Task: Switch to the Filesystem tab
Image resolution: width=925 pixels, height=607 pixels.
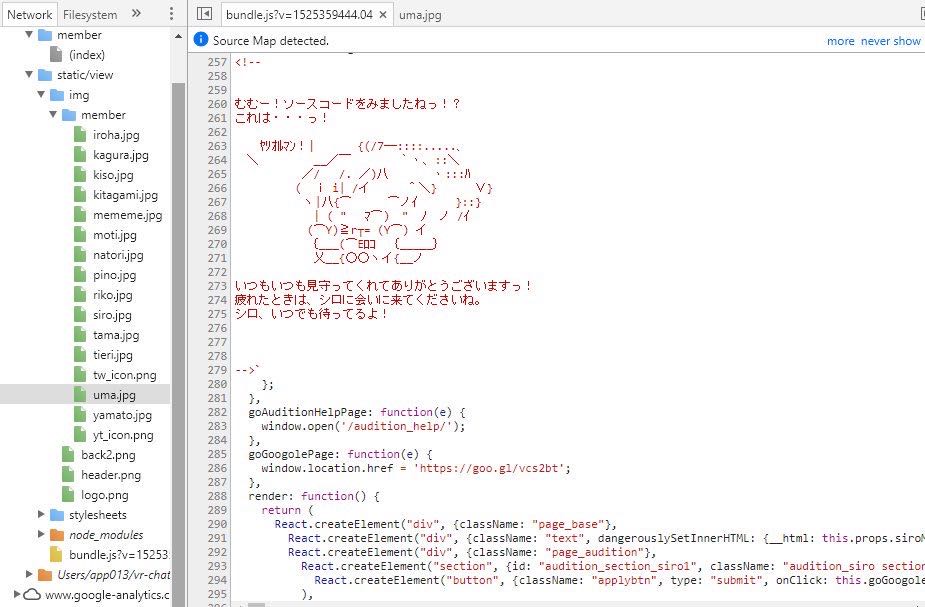Action: tap(90, 14)
